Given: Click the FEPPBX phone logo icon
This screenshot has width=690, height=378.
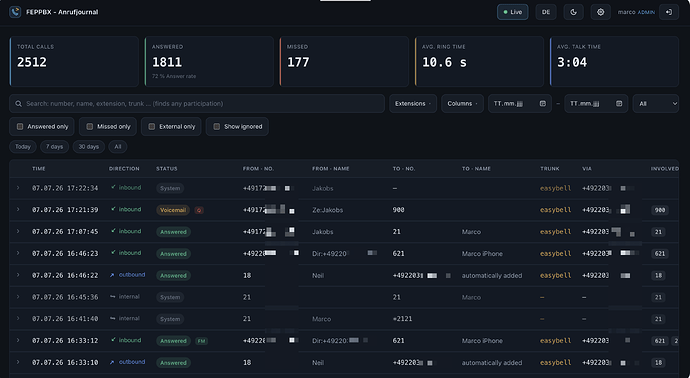Looking at the screenshot, I should click(15, 12).
